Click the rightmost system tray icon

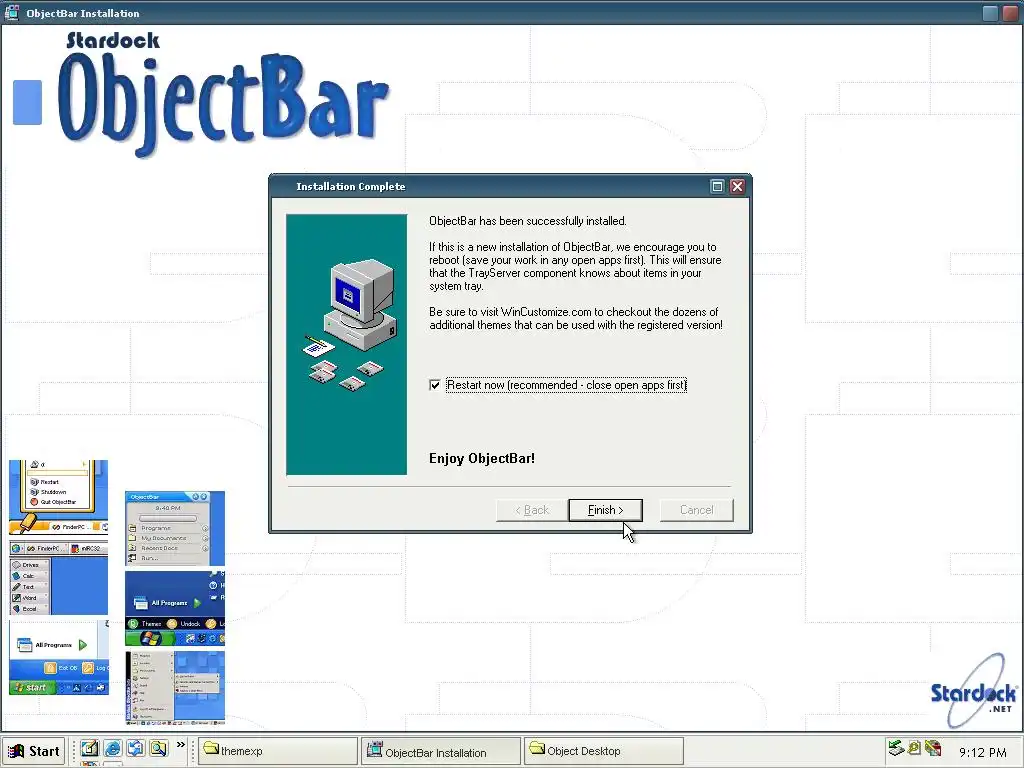tap(933, 748)
